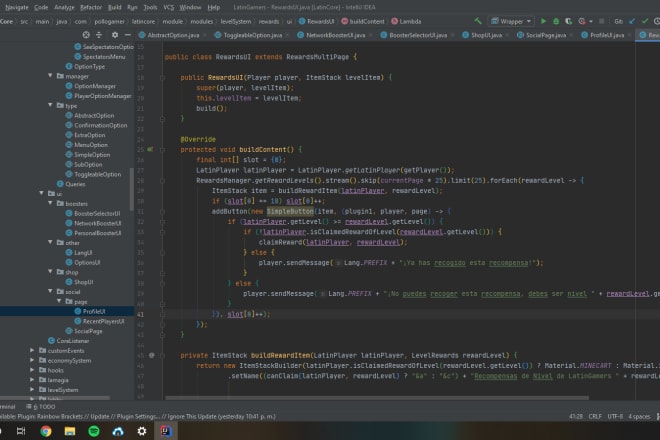This screenshot has height=440, width=660.
Task: Click the override gutter marker beside buildContent
Action: (149, 148)
